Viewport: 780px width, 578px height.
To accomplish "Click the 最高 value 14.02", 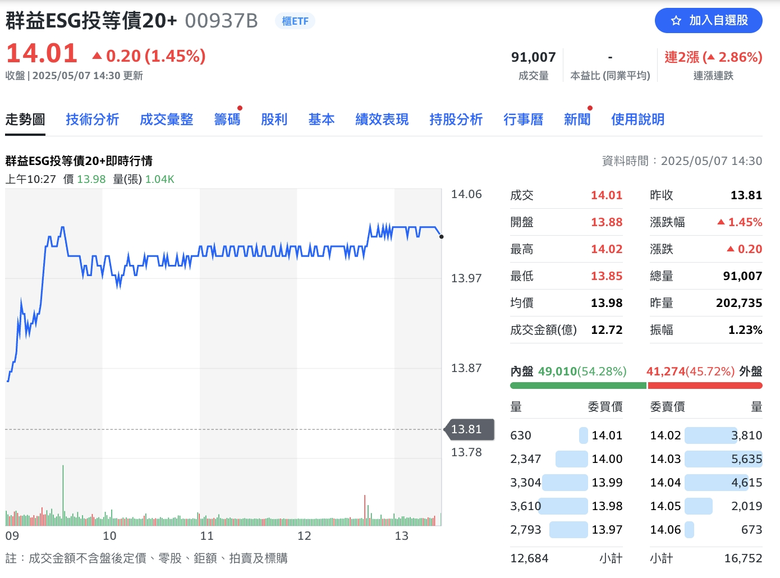I will click(606, 249).
